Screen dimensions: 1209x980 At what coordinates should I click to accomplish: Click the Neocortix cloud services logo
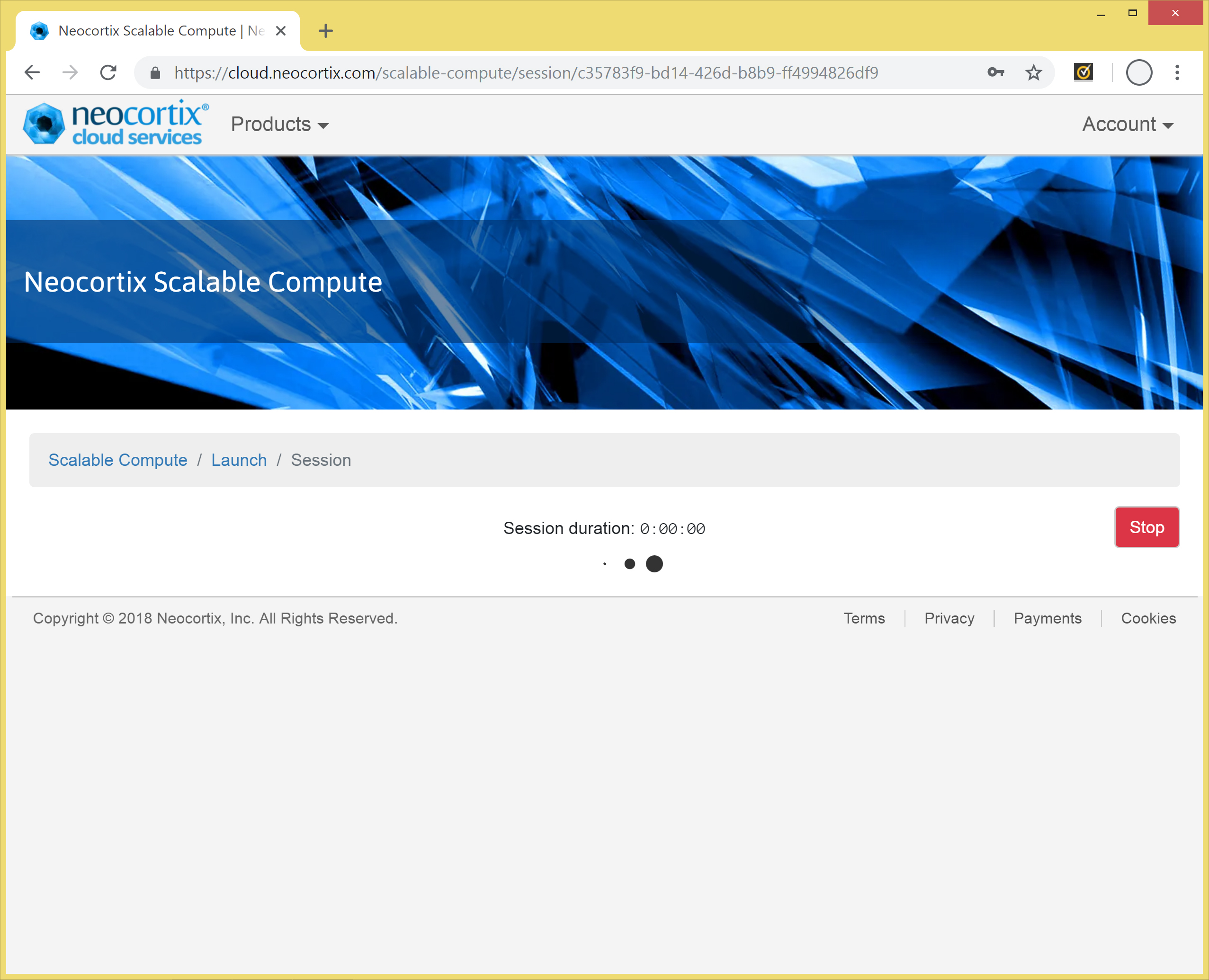click(116, 124)
